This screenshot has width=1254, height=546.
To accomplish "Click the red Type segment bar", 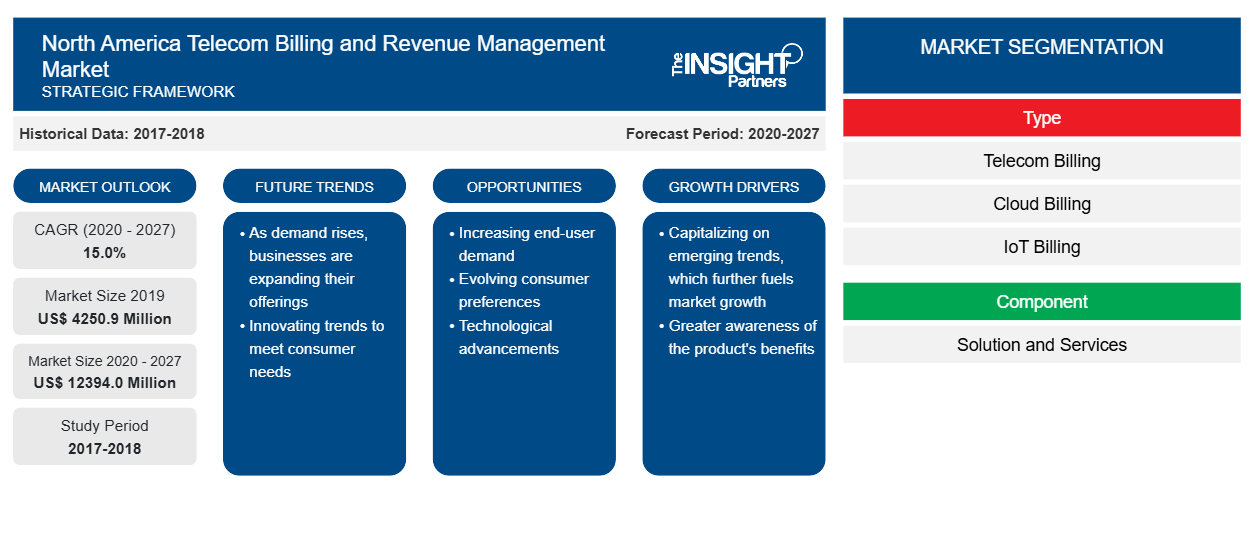I will pos(1042,118).
